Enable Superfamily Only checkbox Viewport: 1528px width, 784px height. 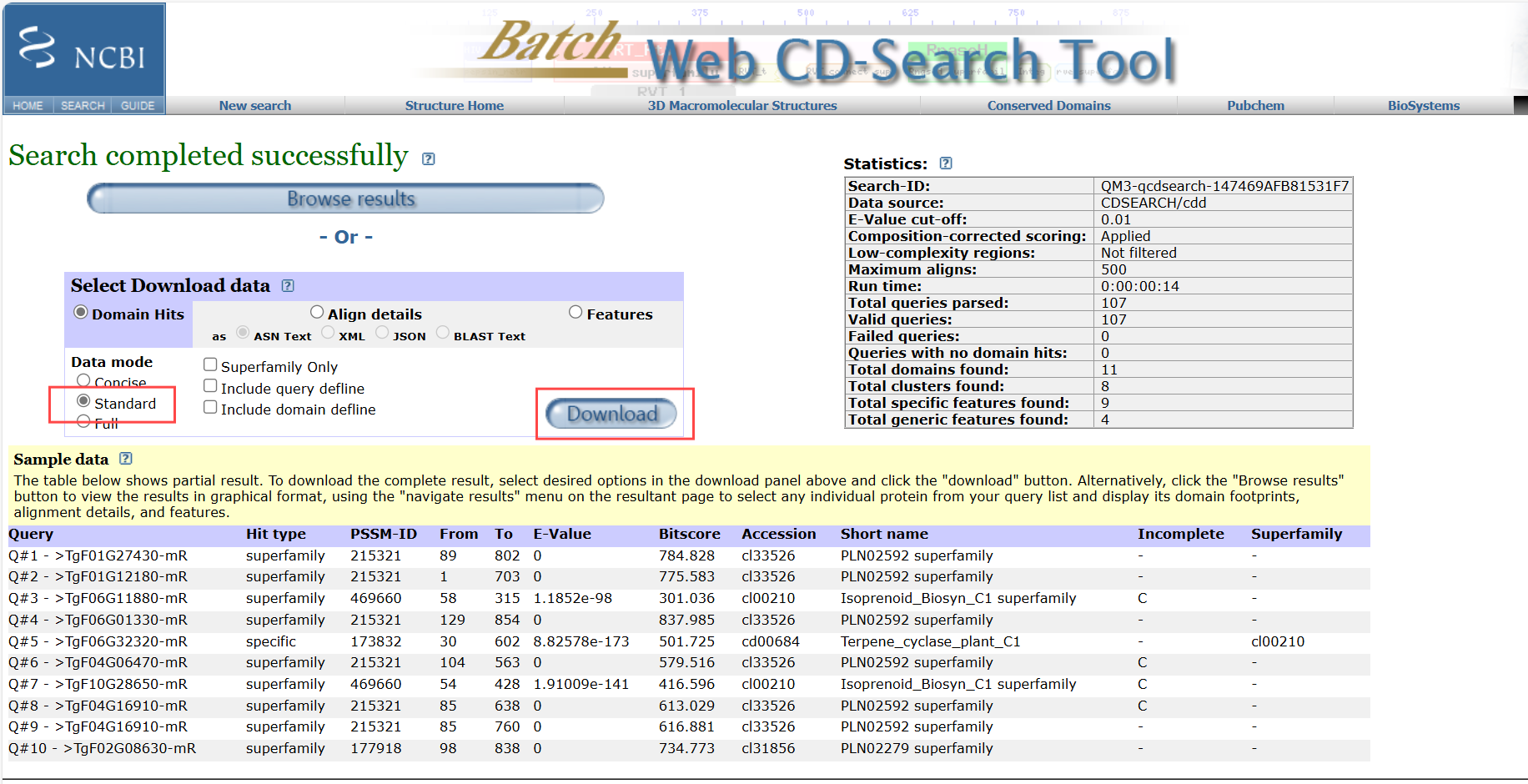210,364
